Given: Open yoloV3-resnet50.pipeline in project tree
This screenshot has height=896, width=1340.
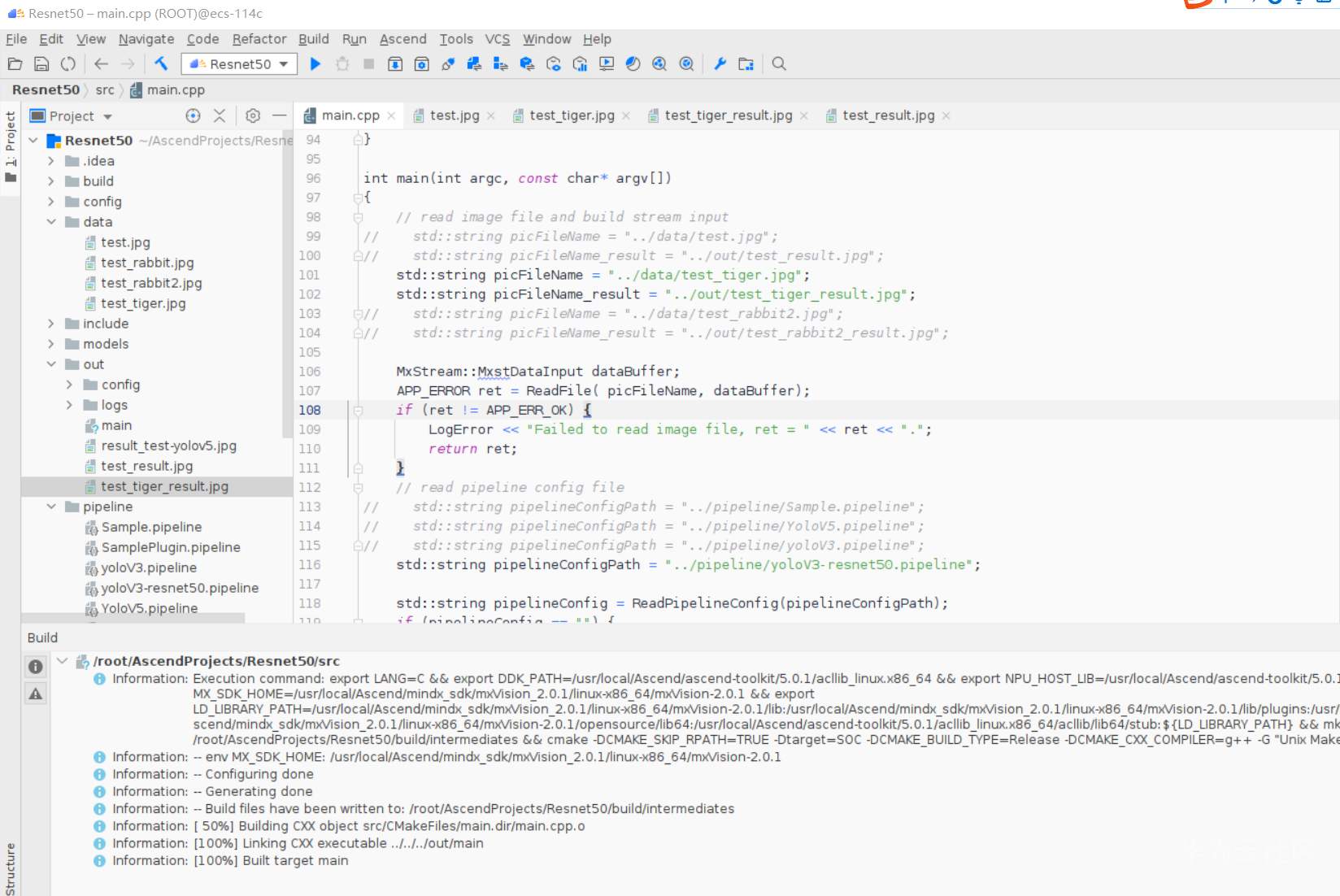Looking at the screenshot, I should 179,588.
